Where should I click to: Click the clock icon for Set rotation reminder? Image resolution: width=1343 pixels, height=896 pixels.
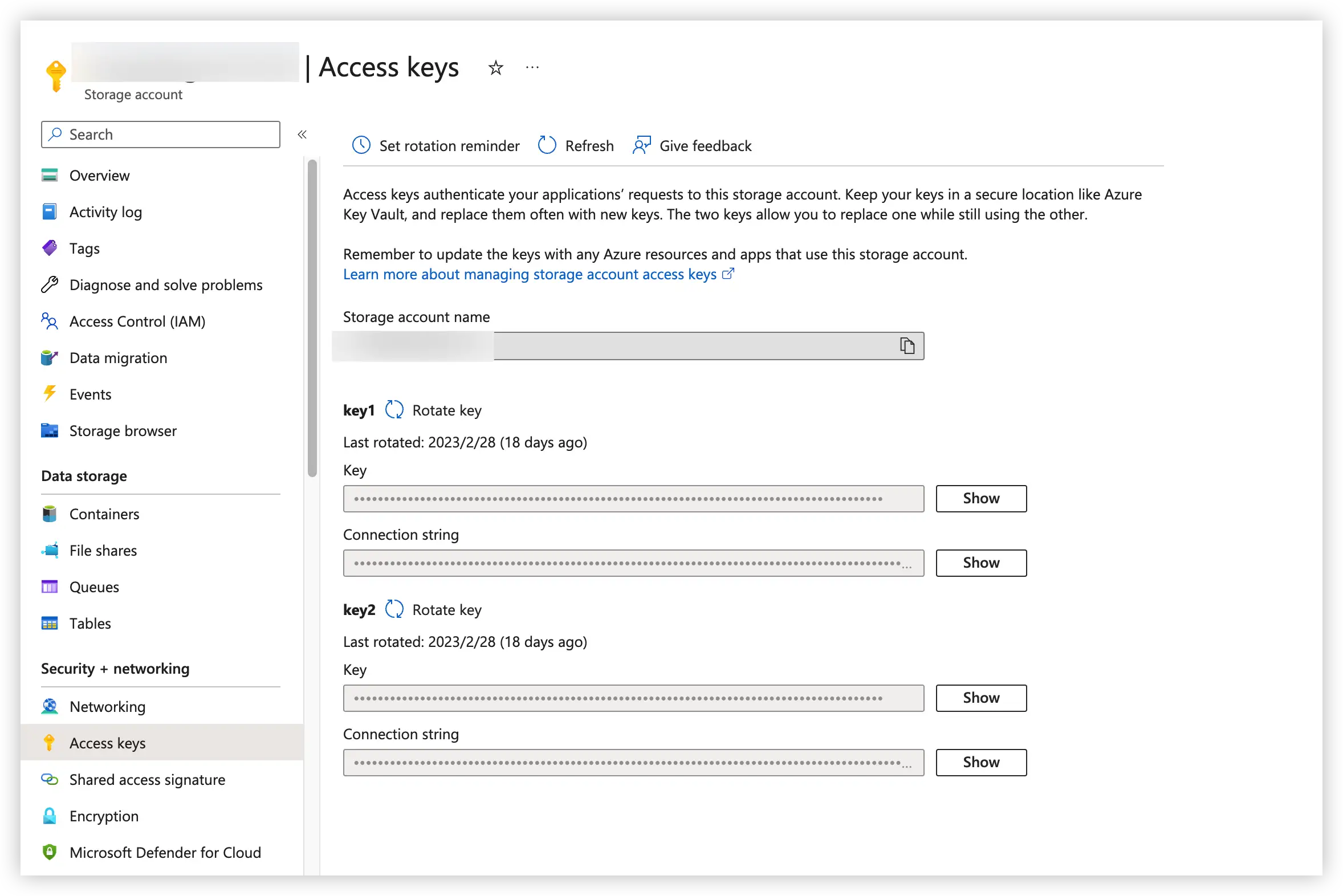click(x=361, y=145)
